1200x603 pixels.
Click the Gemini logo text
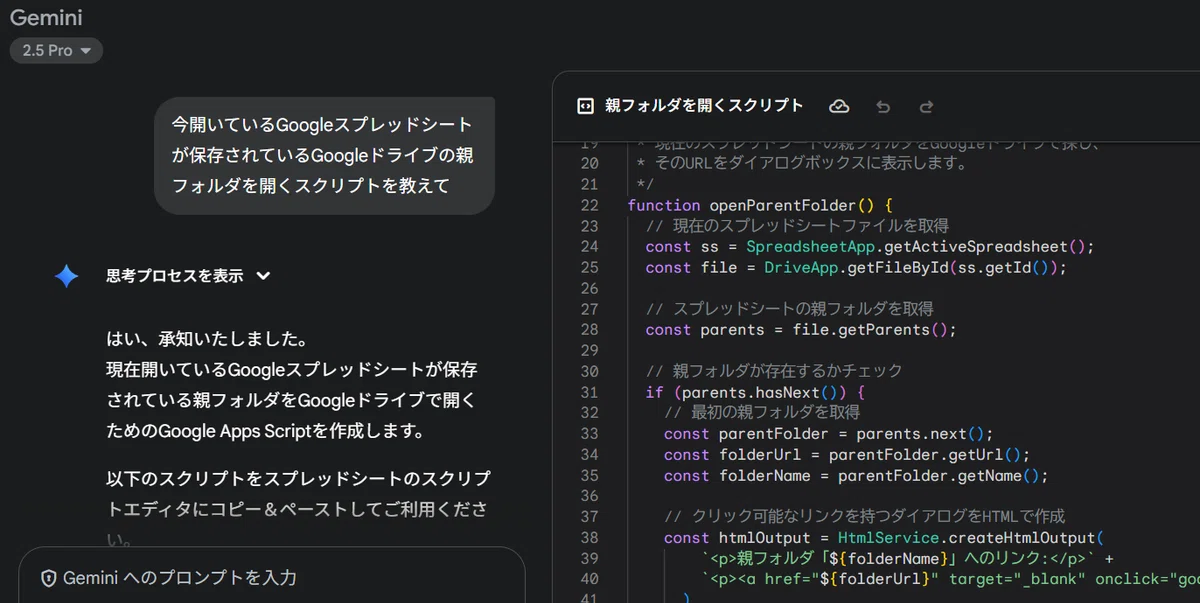point(46,17)
